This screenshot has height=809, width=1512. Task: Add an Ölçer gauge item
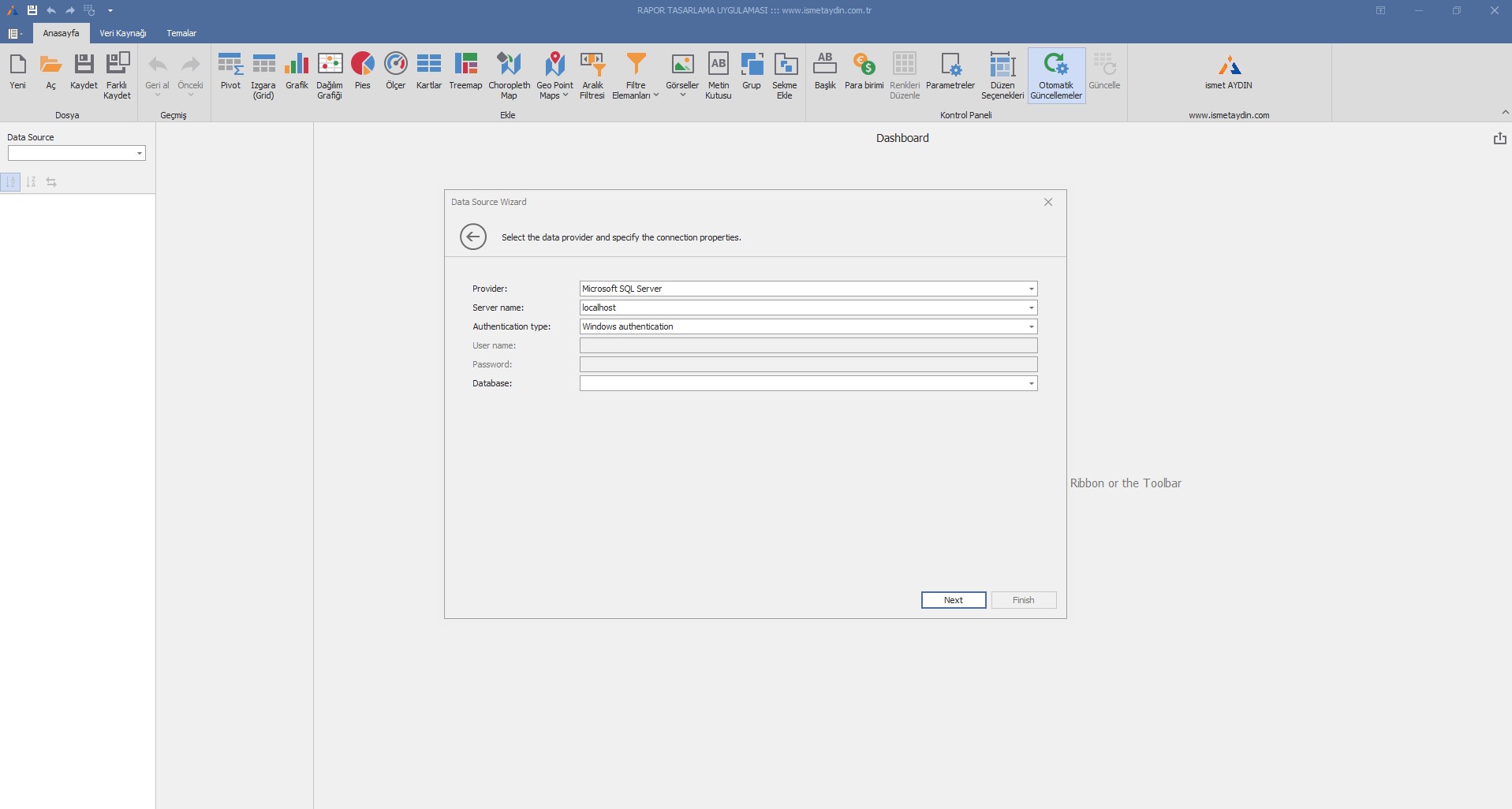click(395, 72)
